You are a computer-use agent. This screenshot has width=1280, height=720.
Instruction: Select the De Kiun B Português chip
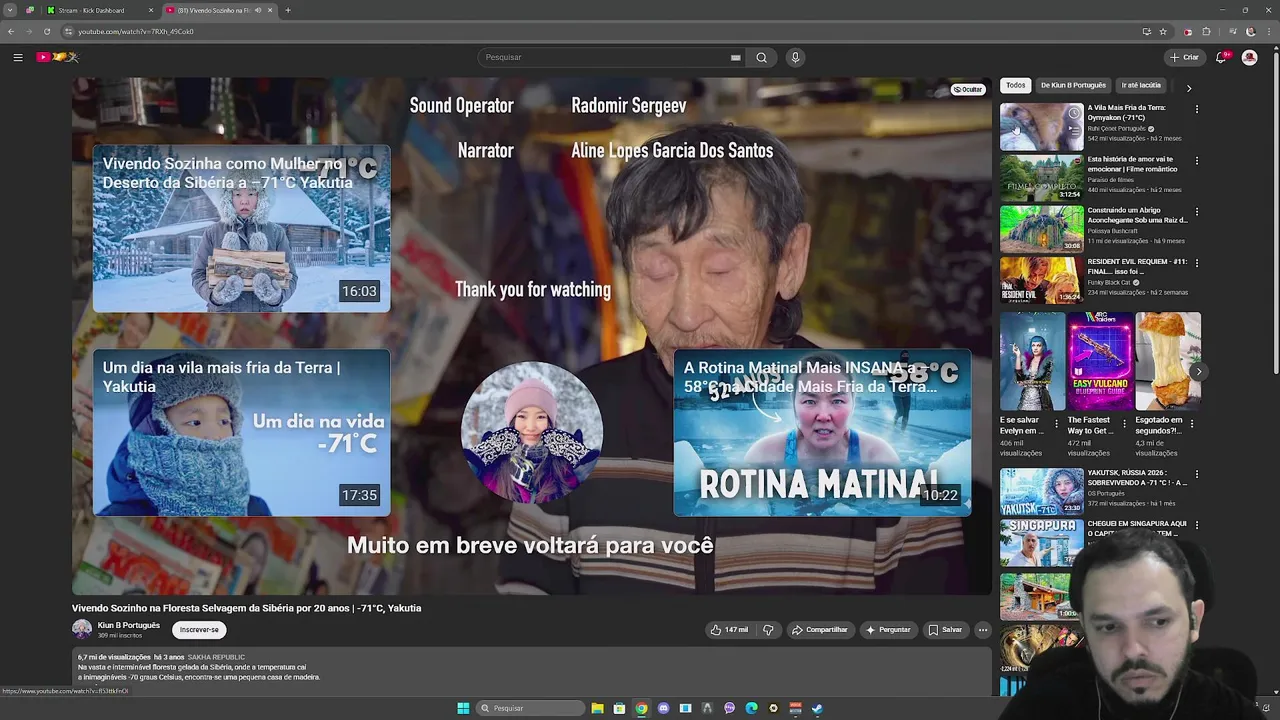coord(1073,85)
